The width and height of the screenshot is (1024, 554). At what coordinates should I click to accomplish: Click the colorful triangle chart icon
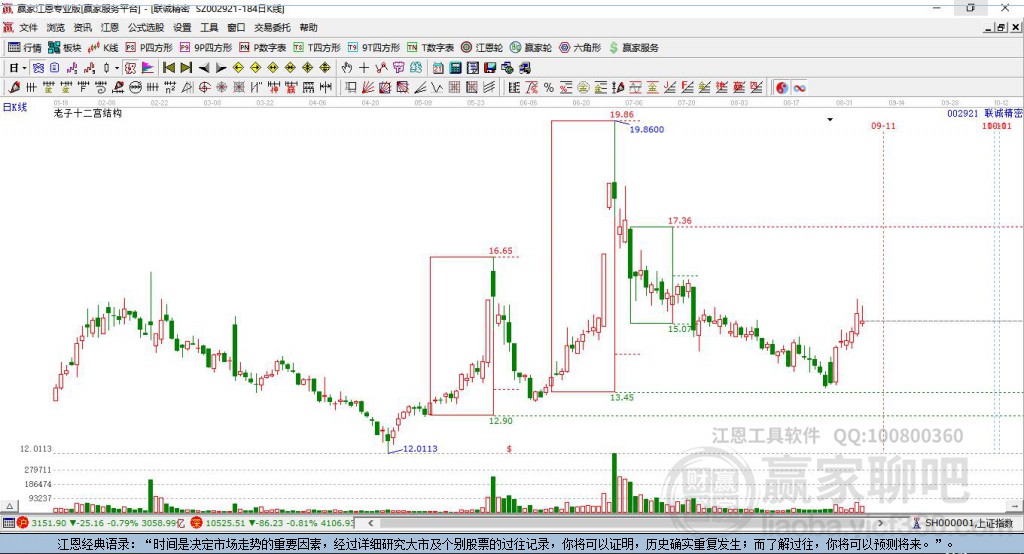click(x=148, y=68)
